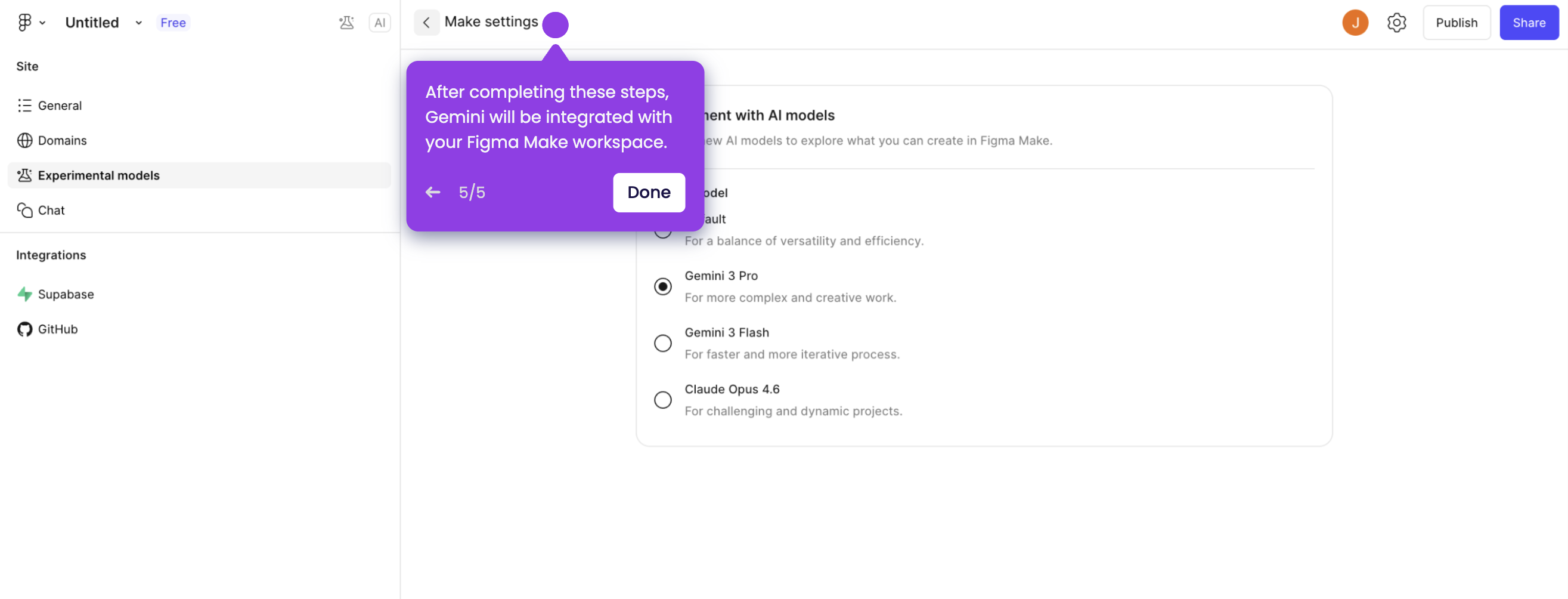Click the Domains globe icon
1568x599 pixels.
pyautogui.click(x=24, y=140)
